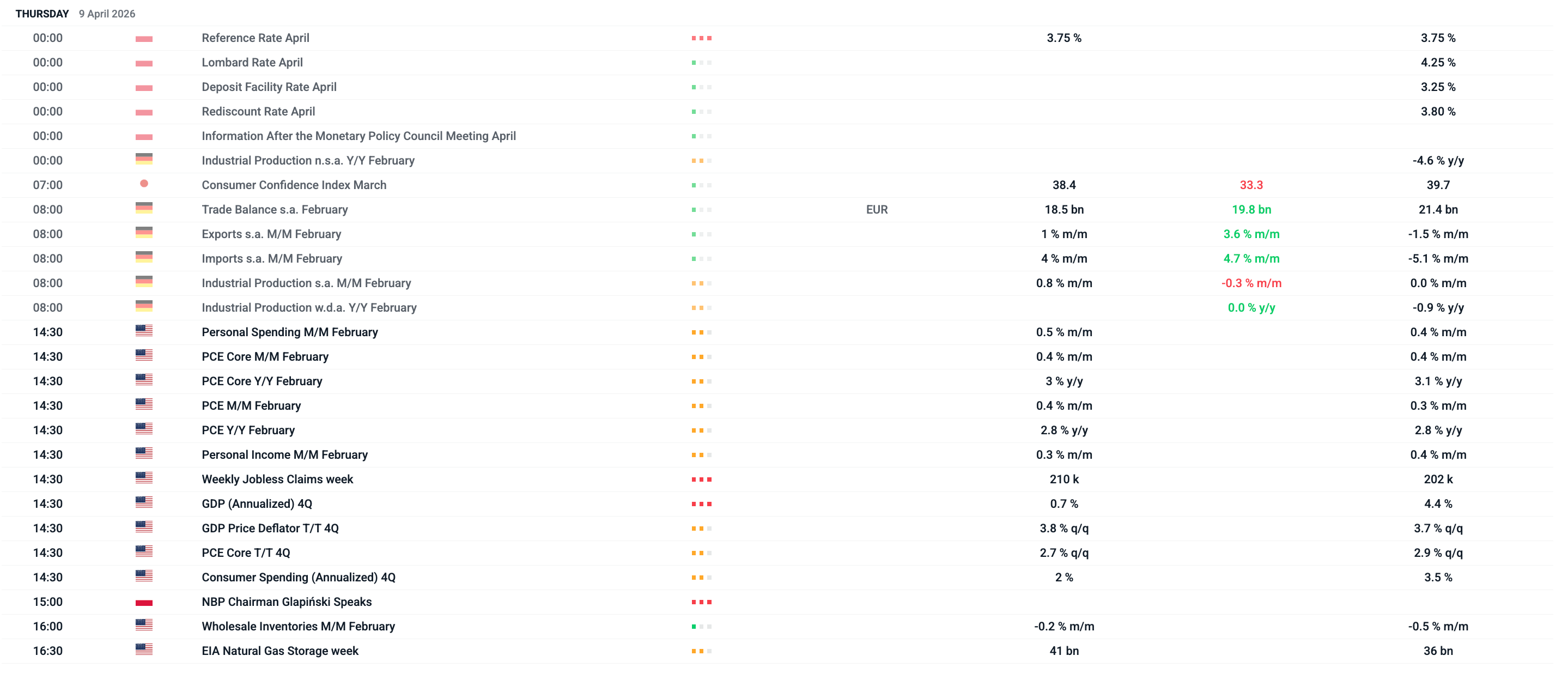
Task: Click the 33.3 Consumer Confidence actual value
Action: (x=1251, y=185)
